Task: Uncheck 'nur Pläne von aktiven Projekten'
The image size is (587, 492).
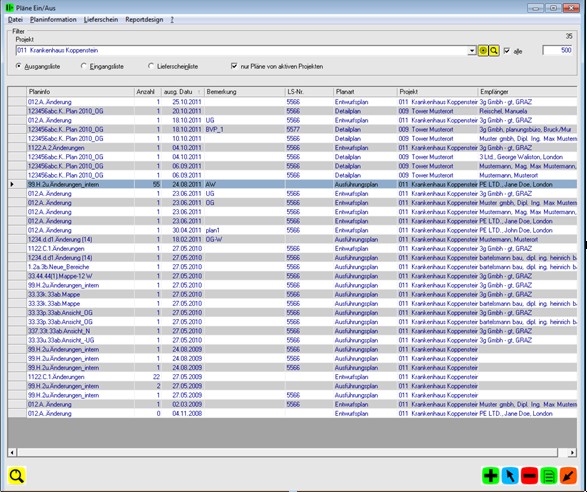Action: (234, 66)
